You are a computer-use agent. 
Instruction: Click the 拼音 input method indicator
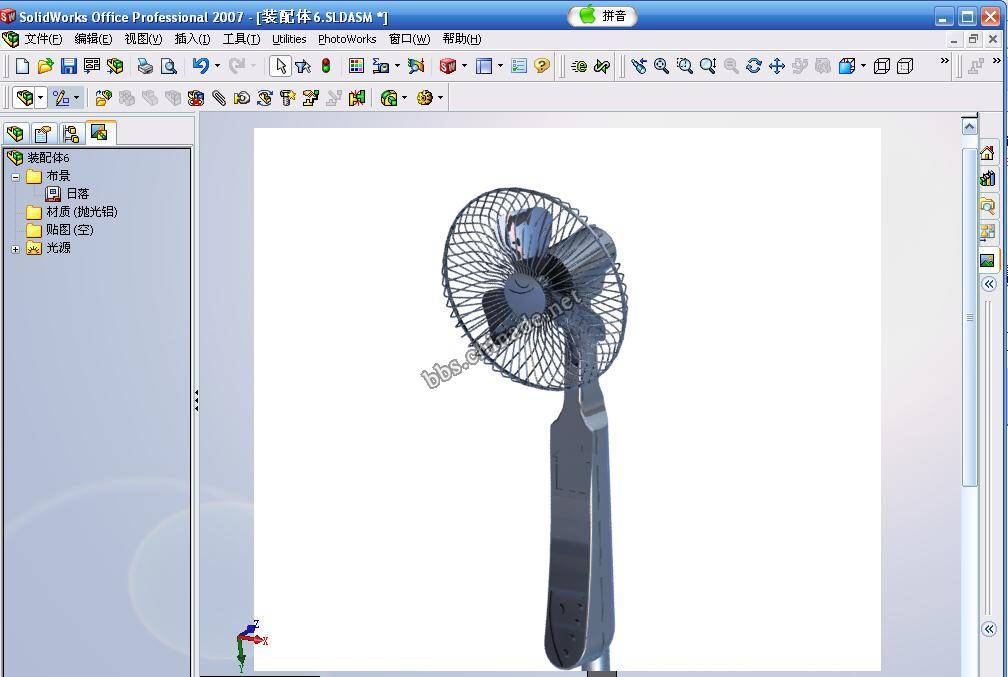[603, 16]
